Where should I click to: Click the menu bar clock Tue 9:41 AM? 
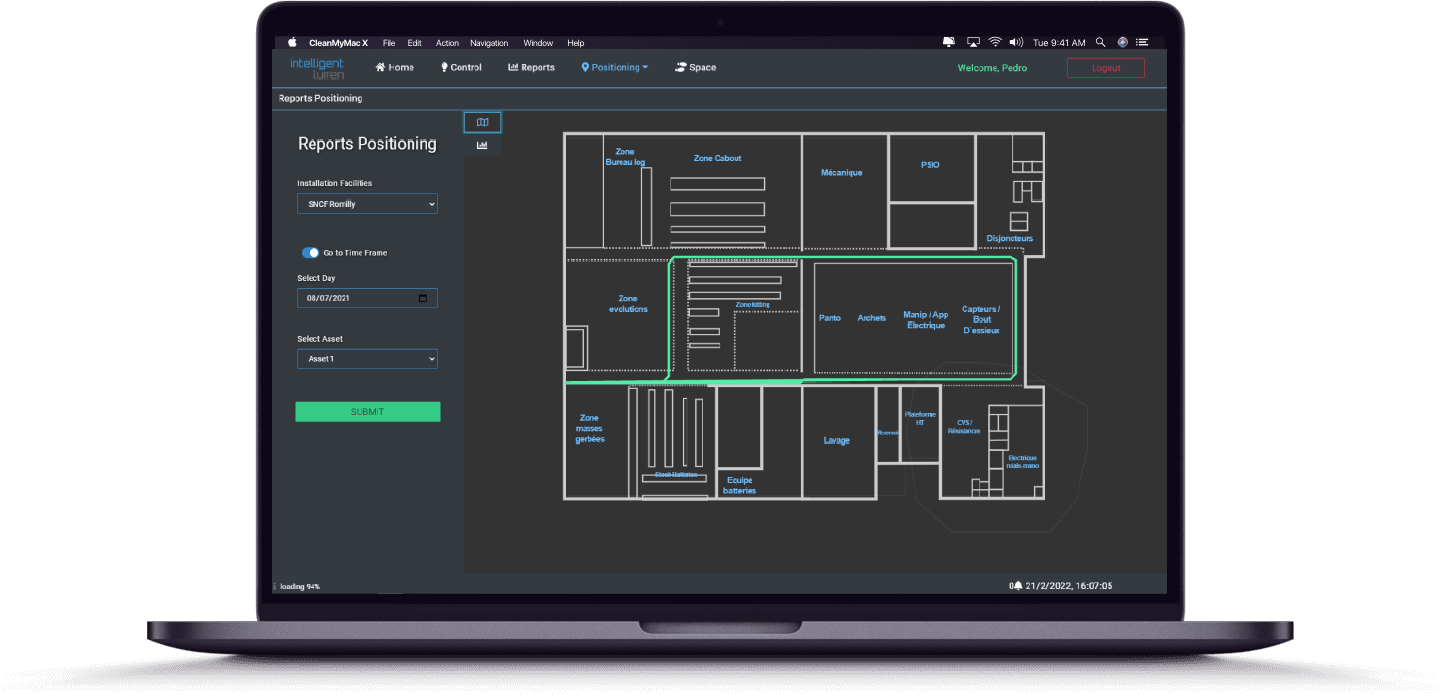[x=1059, y=43]
